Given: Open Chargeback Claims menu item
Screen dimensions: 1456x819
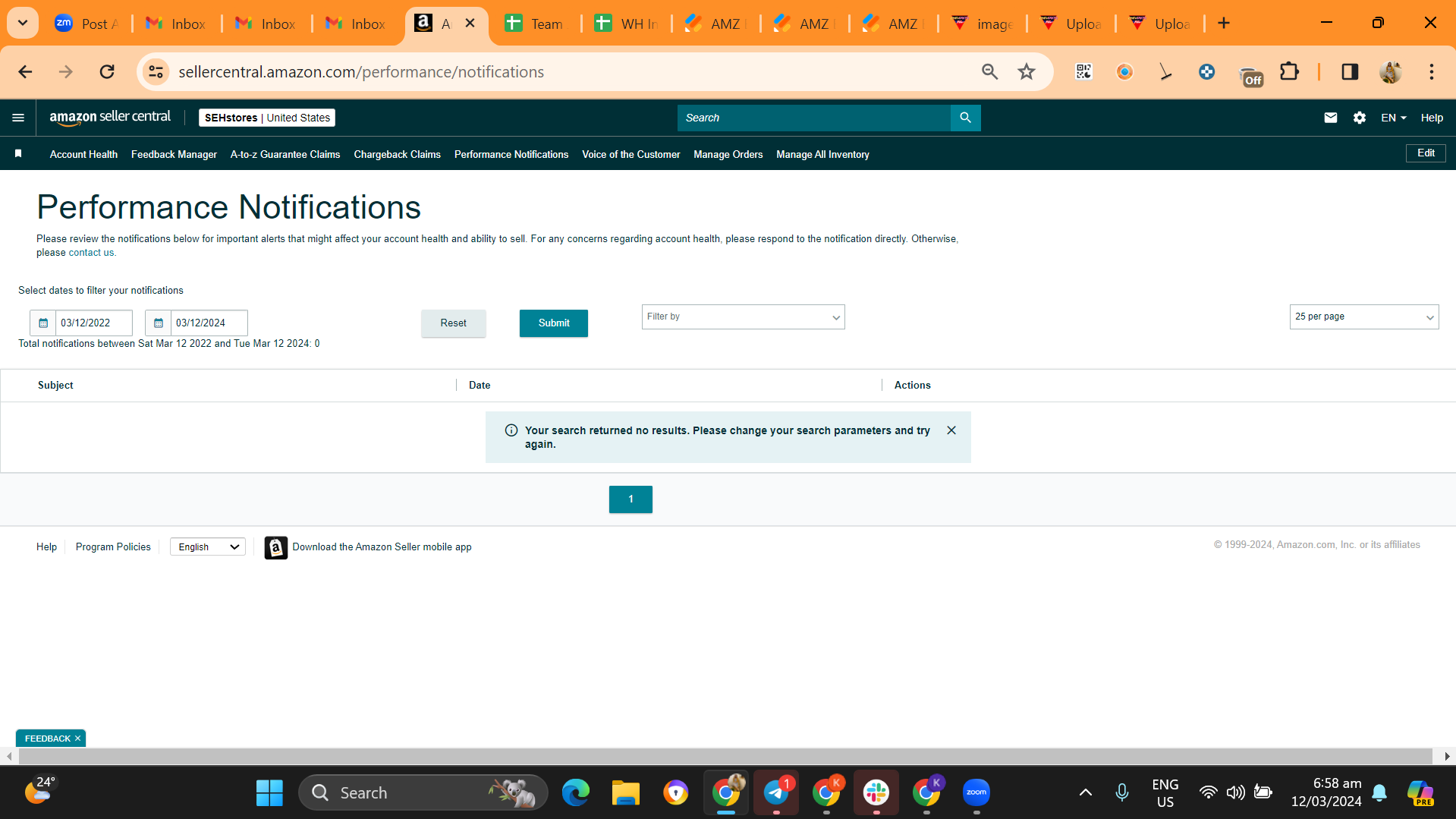Looking at the screenshot, I should [397, 154].
